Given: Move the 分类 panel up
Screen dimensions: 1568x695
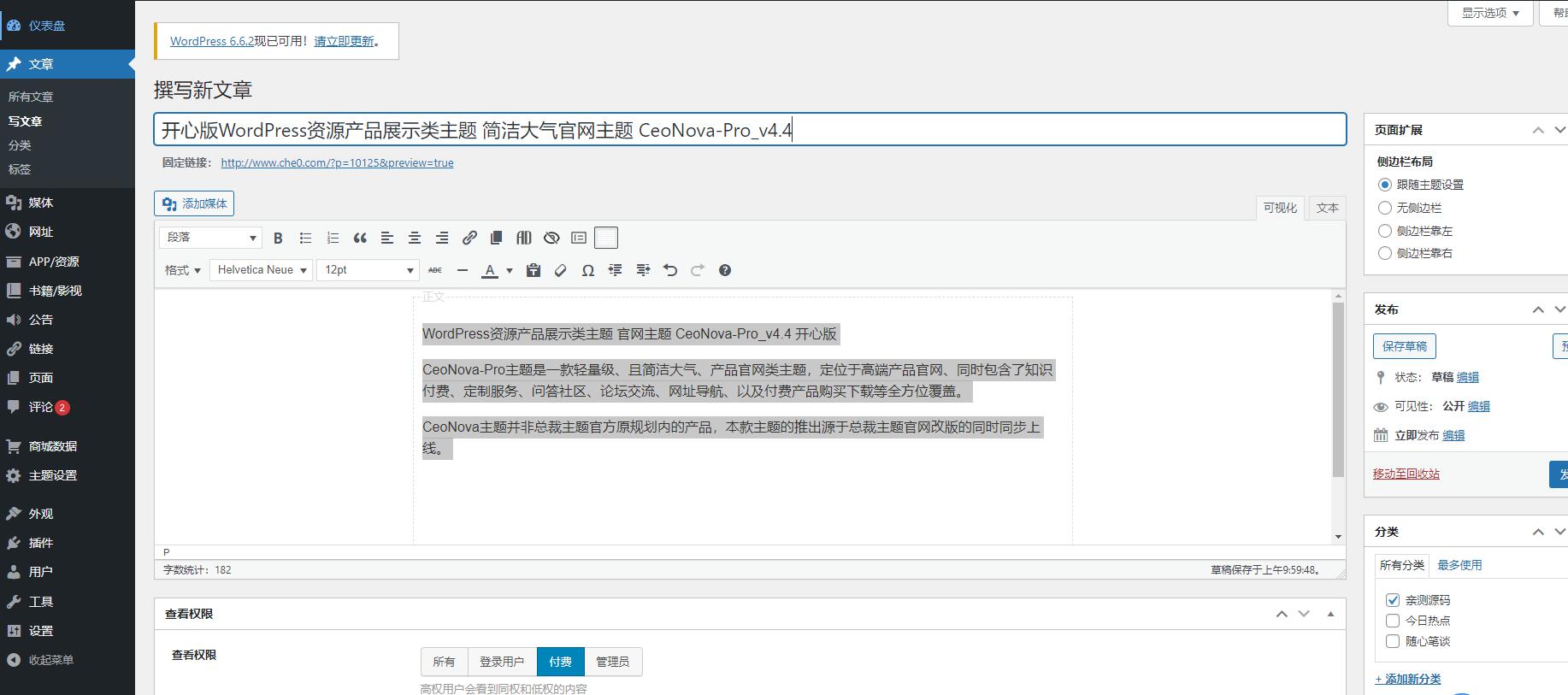Looking at the screenshot, I should coord(1538,532).
